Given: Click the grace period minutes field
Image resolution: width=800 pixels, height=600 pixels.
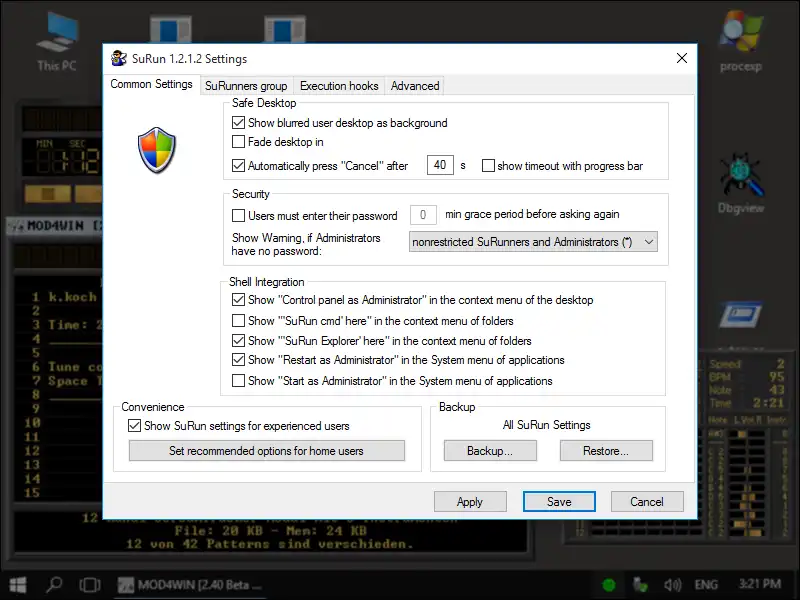Looking at the screenshot, I should (423, 215).
